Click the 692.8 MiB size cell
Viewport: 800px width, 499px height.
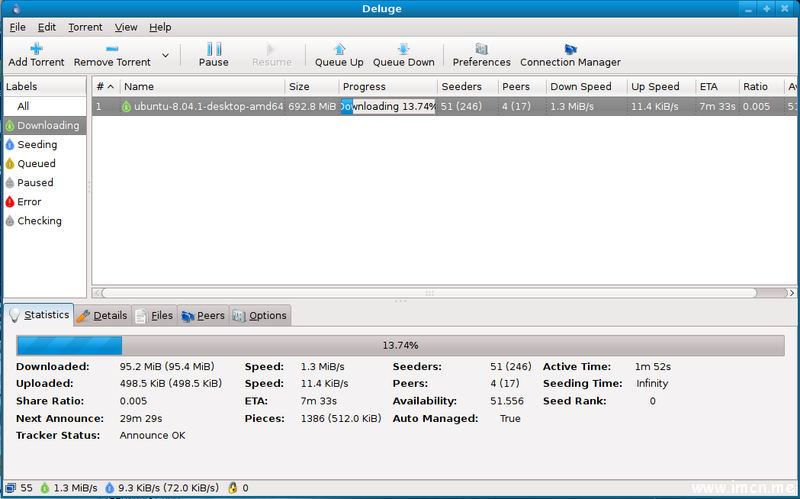coord(312,106)
